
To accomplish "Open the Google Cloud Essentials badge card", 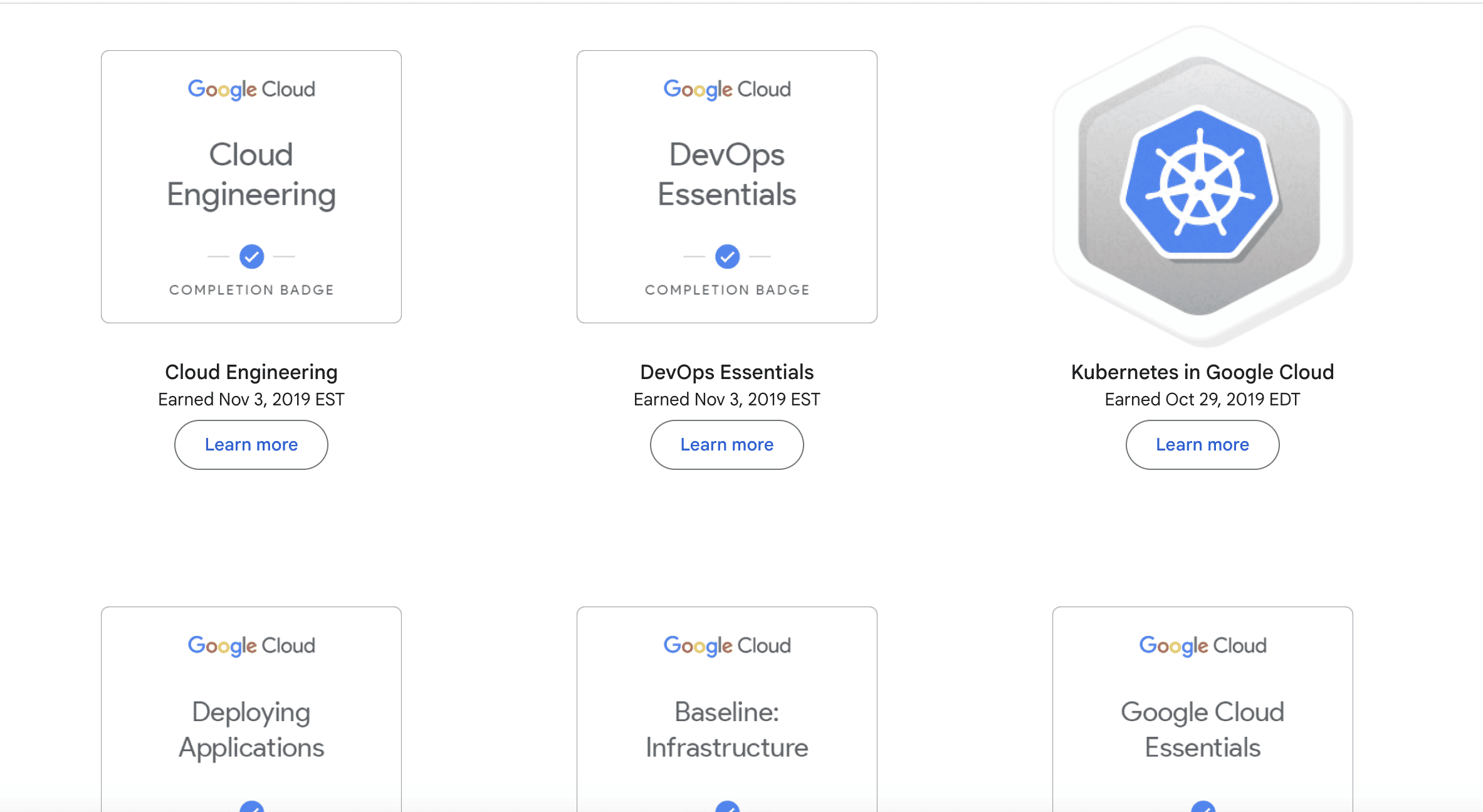I will pyautogui.click(x=1202, y=709).
